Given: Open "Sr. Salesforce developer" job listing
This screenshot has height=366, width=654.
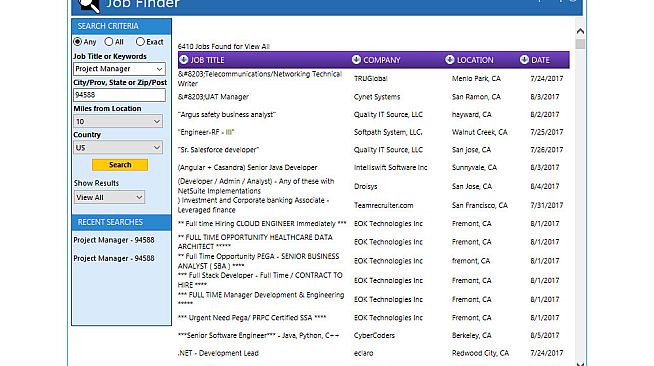Looking at the screenshot, I should (x=219, y=150).
